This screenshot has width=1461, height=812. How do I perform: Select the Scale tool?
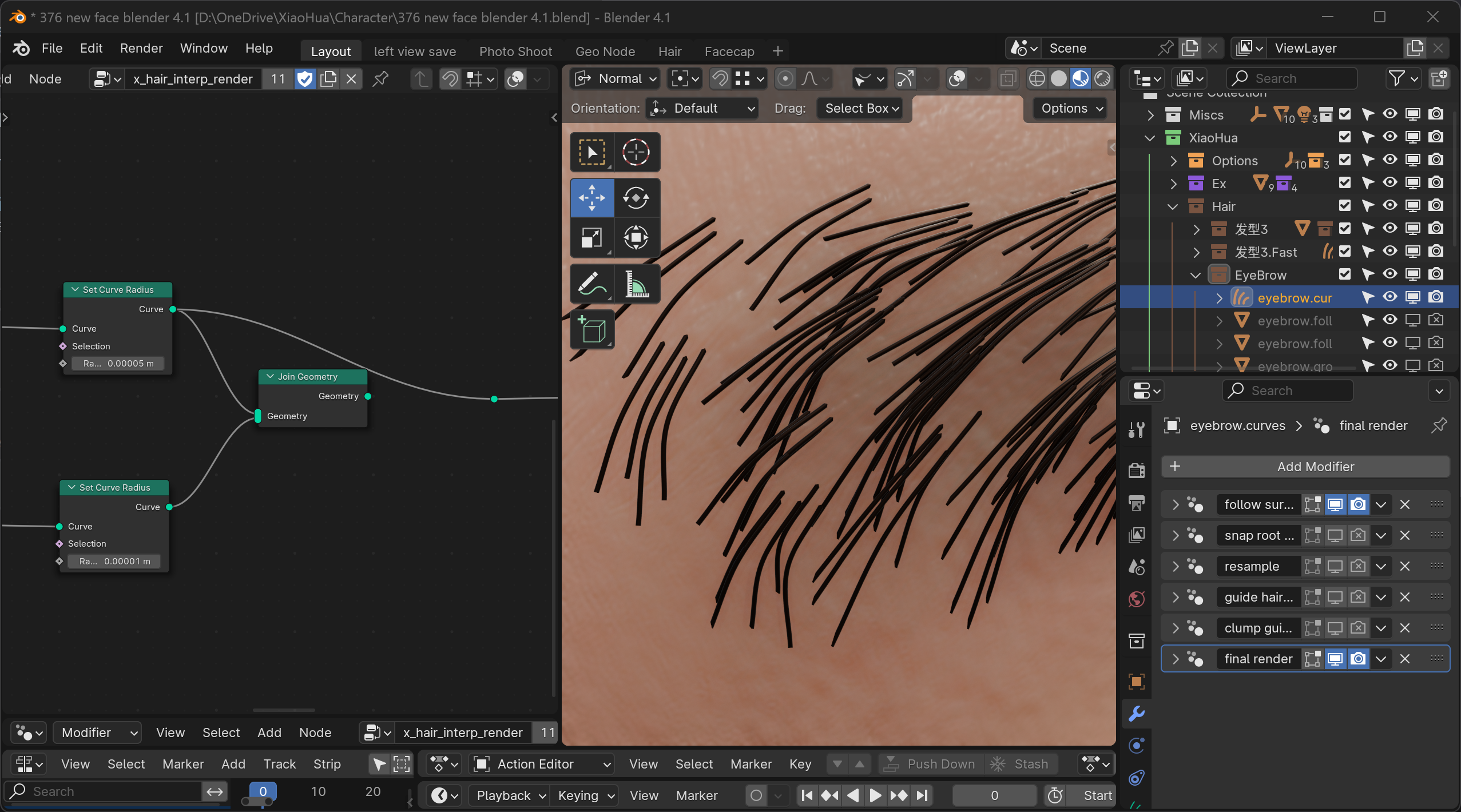[x=592, y=237]
